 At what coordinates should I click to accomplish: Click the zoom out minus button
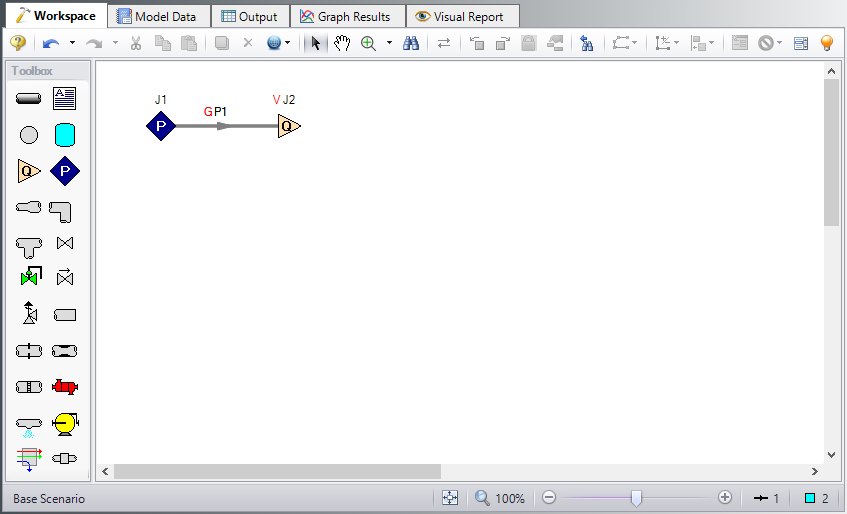coord(548,498)
